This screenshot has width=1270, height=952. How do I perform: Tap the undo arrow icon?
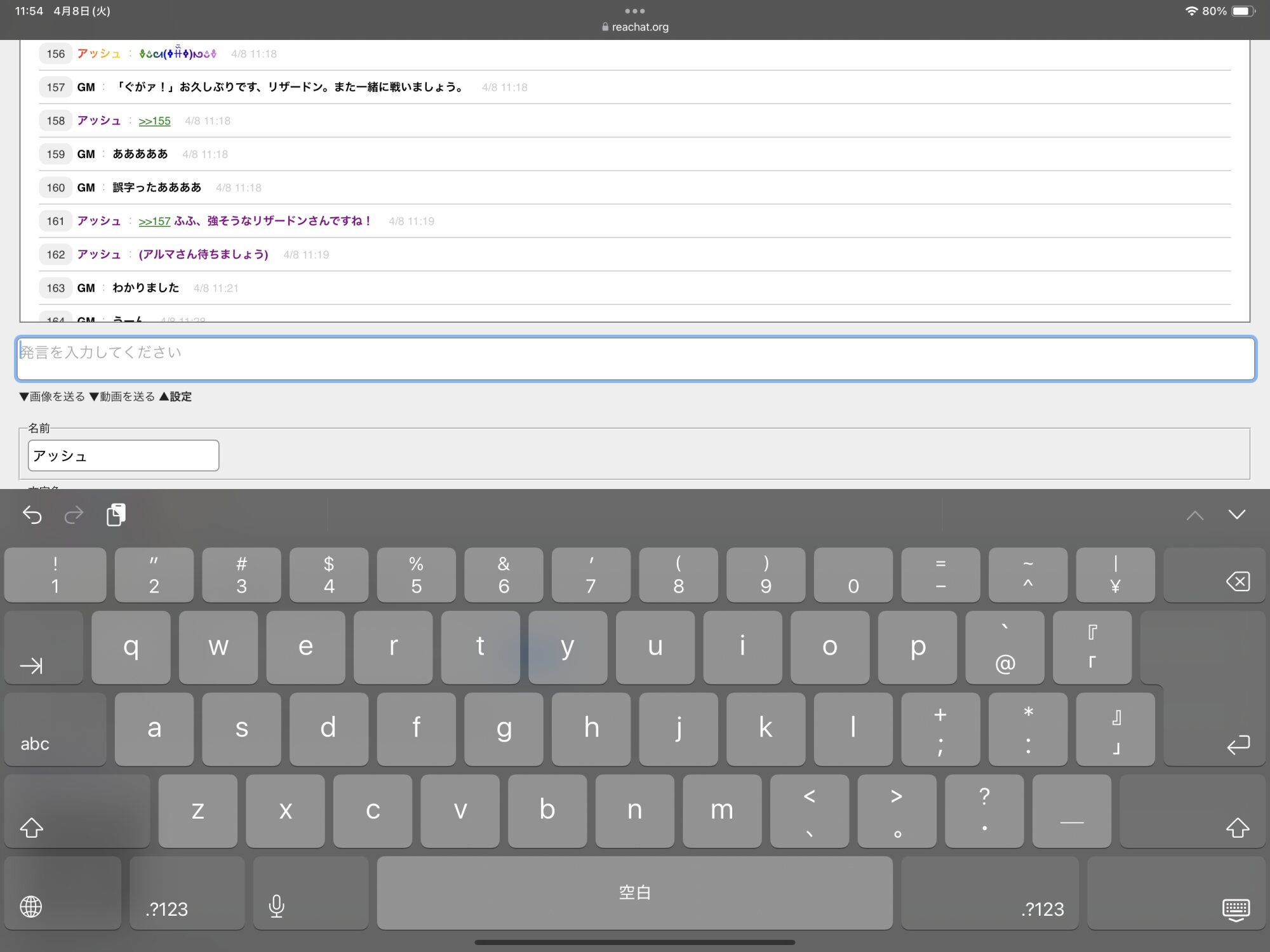coord(32,514)
